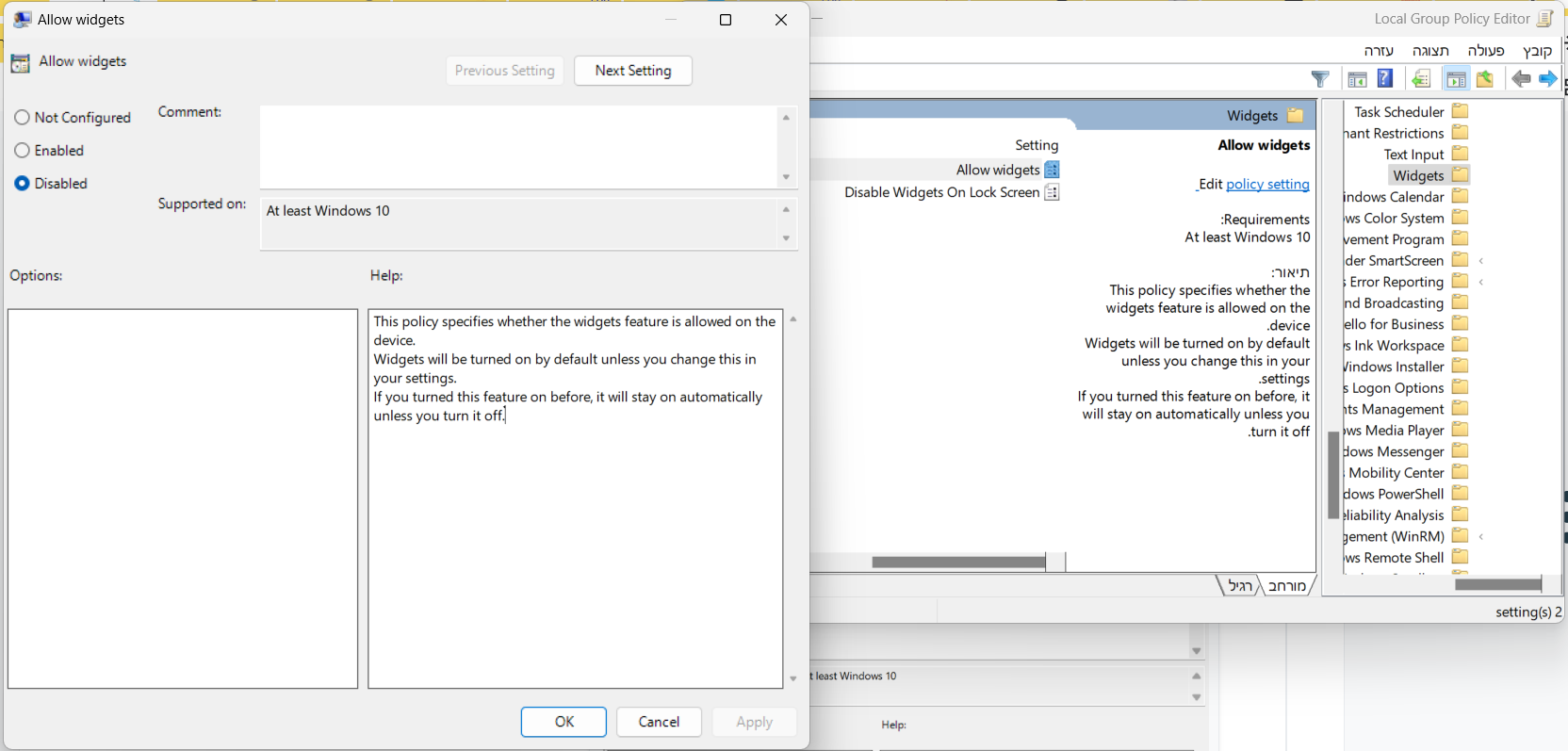Select the Enabled radio button
The width and height of the screenshot is (1568, 751).
(x=22, y=151)
